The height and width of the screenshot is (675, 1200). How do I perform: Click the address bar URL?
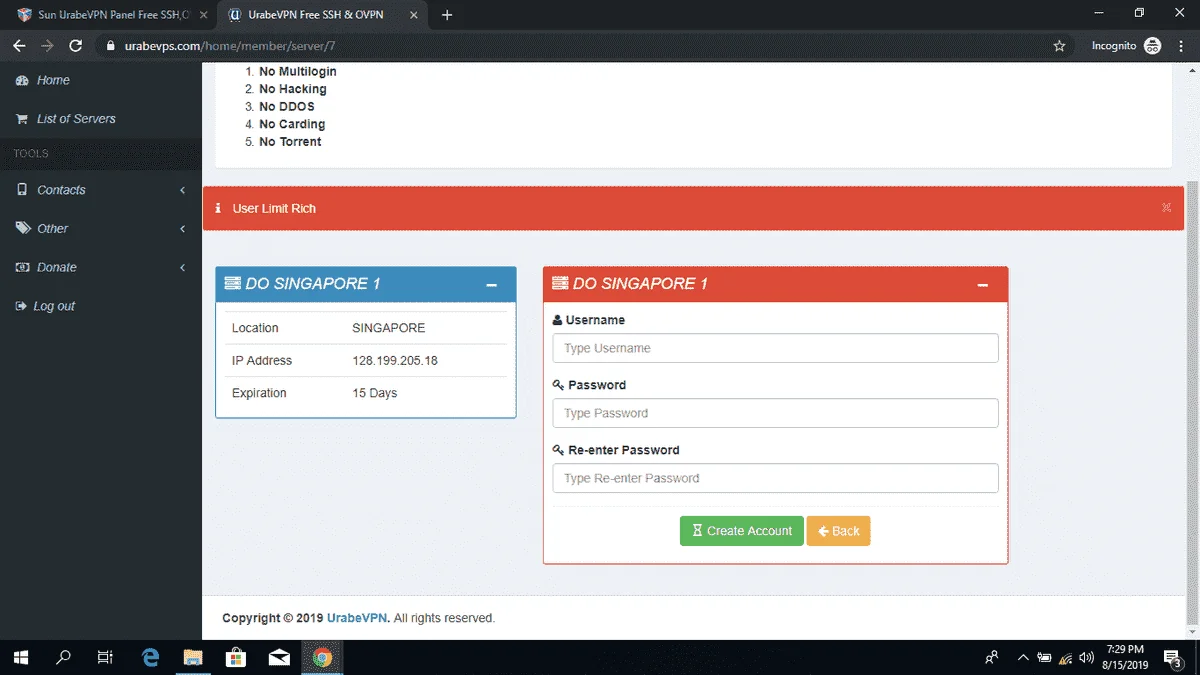coord(230,46)
